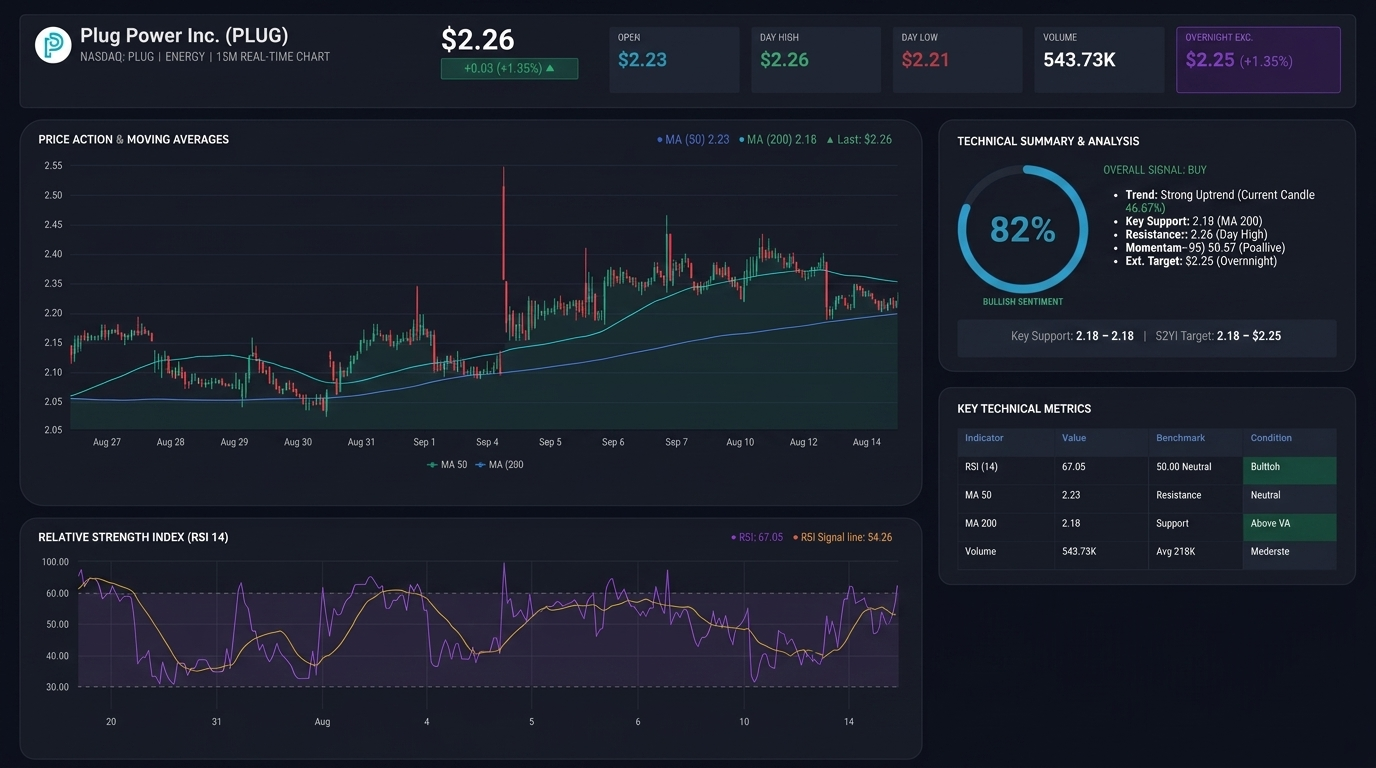Click the OVERALL SIGNAL: BUY label
1376x768 pixels.
[1155, 171]
